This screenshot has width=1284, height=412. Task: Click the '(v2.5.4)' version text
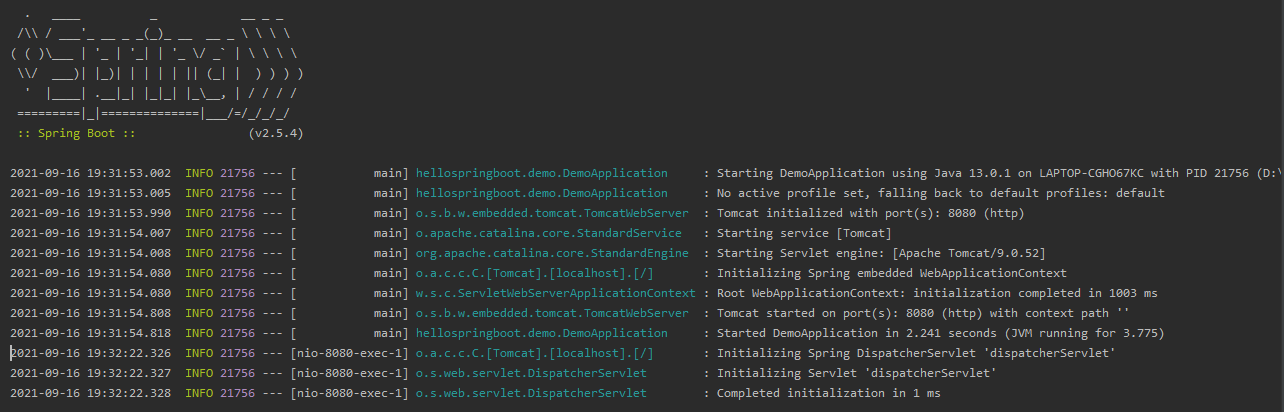275,133
